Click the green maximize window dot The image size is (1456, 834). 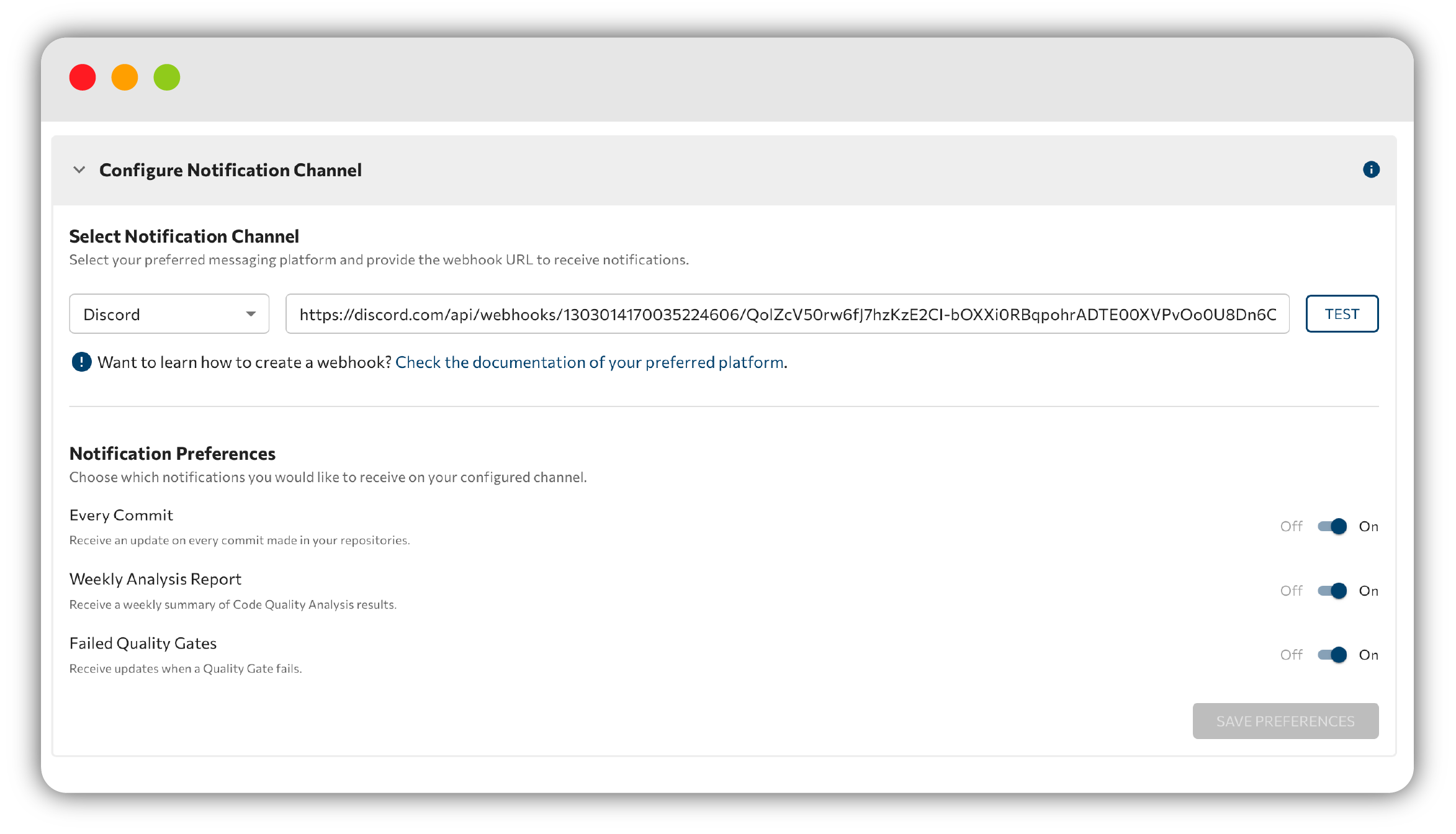tap(167, 78)
